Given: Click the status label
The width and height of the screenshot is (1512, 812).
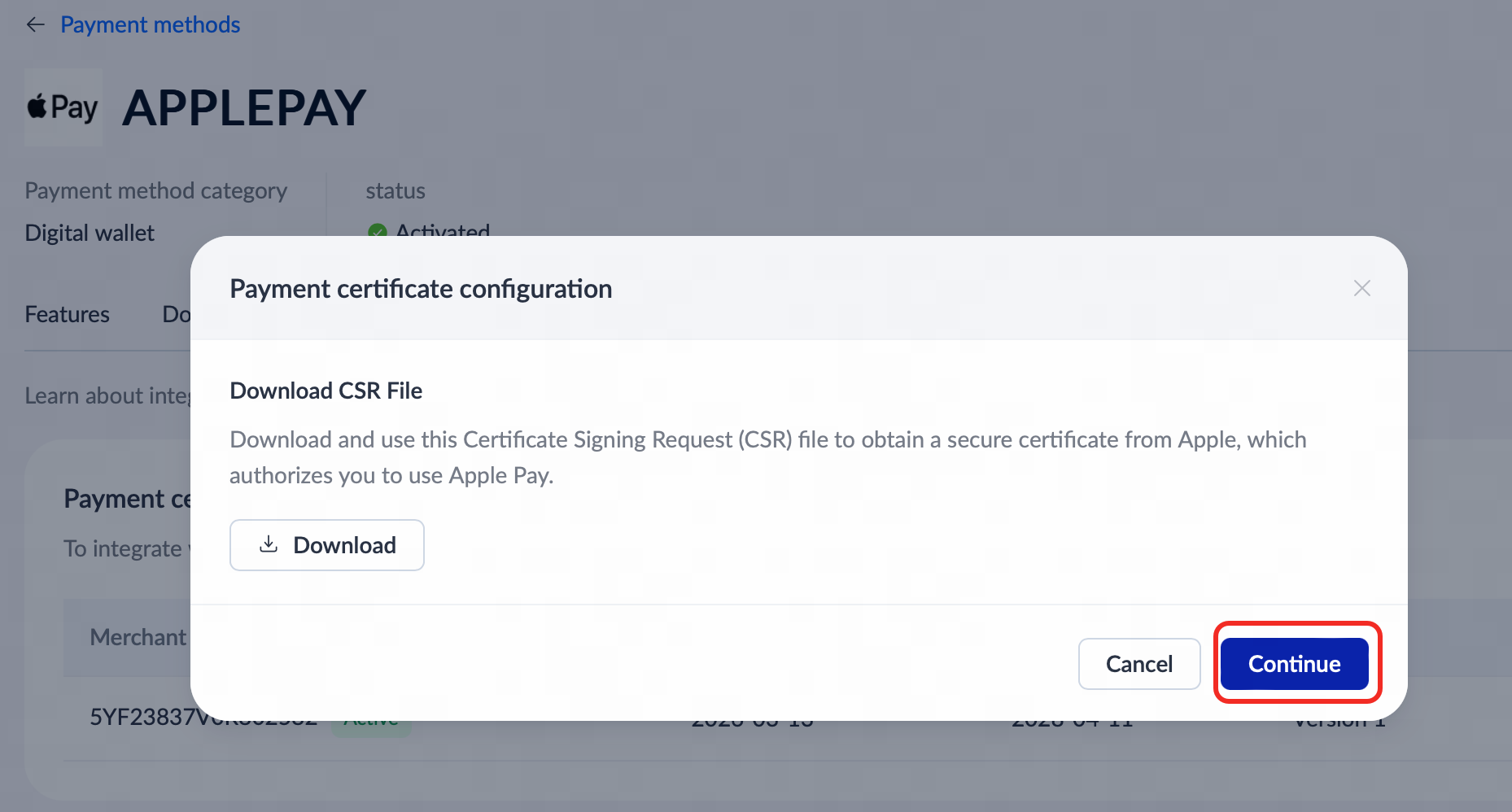Looking at the screenshot, I should 395,191.
